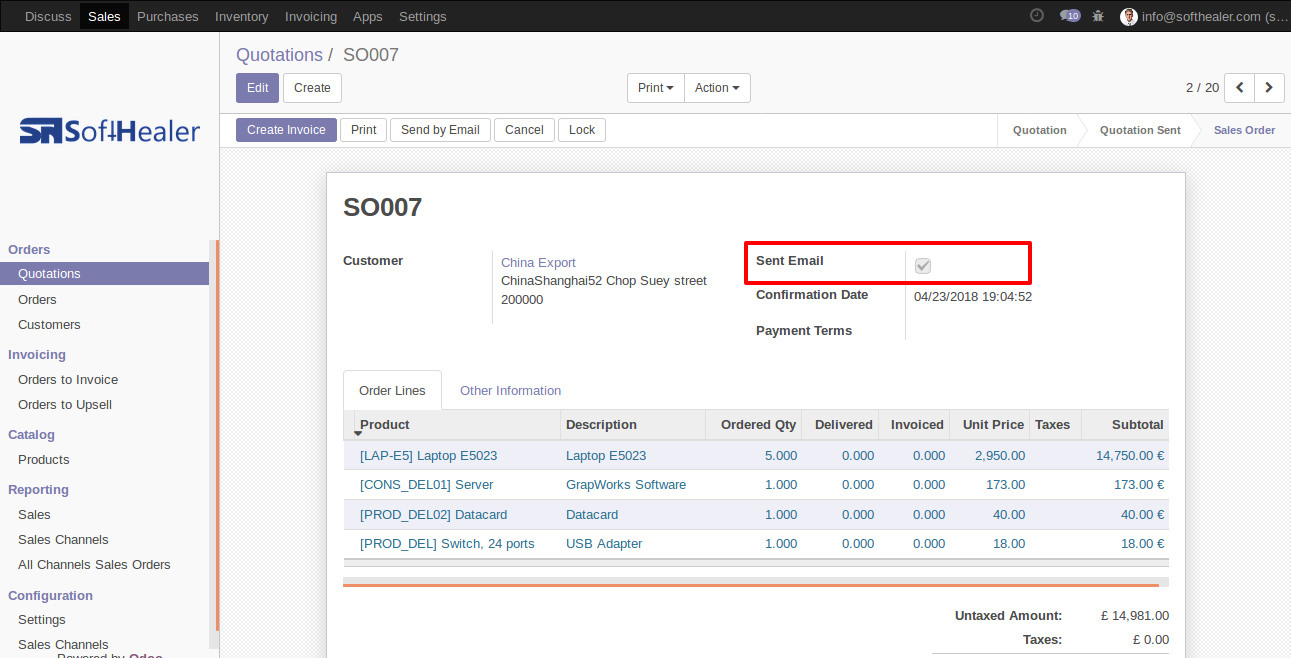This screenshot has width=1291, height=658.
Task: Click Create Invoice button
Action: [287, 130]
